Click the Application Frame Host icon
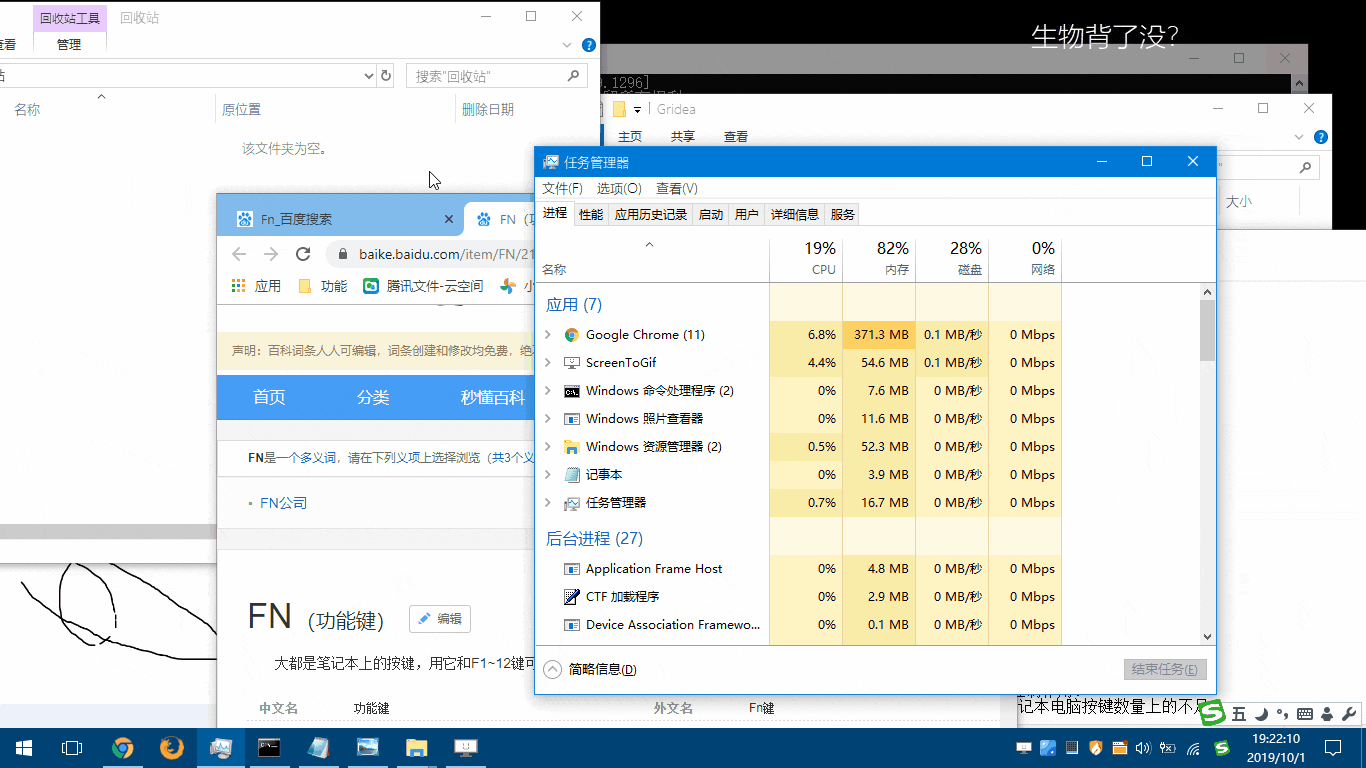The image size is (1366, 768). click(572, 569)
